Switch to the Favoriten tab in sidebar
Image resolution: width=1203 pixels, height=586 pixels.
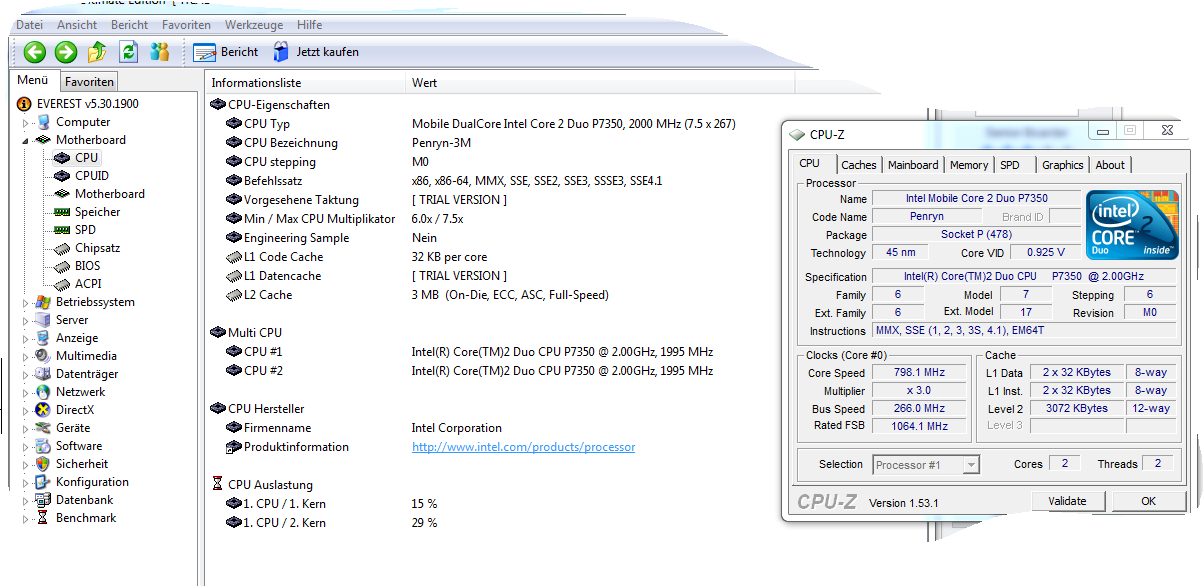click(x=90, y=82)
